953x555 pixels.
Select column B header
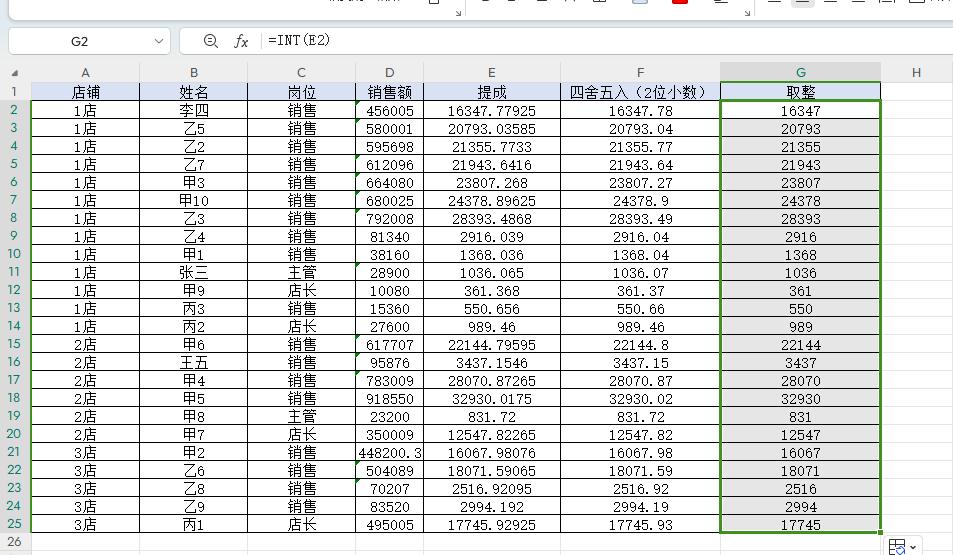(x=193, y=72)
